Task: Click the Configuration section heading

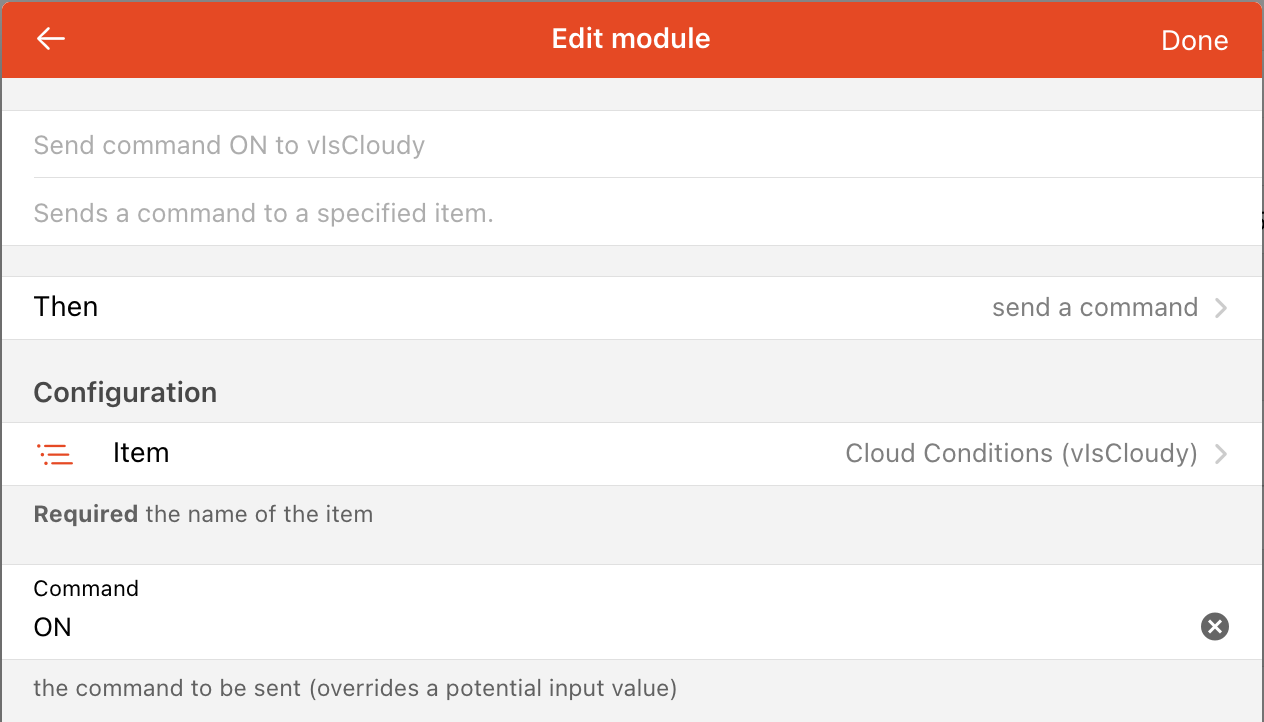Action: coord(125,392)
